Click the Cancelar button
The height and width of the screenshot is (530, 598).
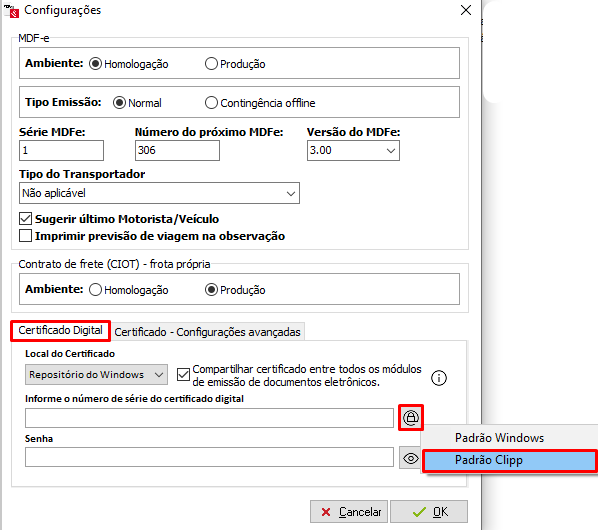[349, 511]
